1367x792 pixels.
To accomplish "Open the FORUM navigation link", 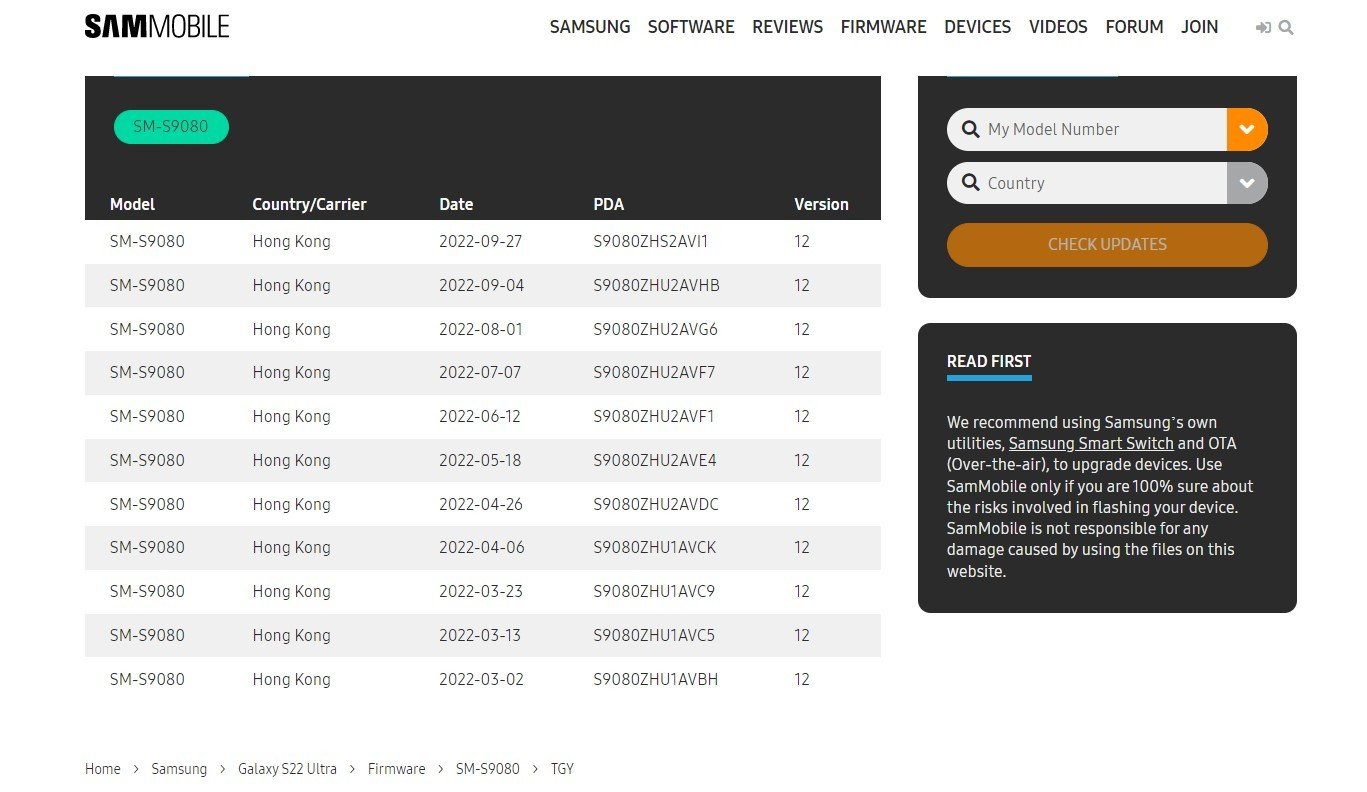I will (1134, 27).
